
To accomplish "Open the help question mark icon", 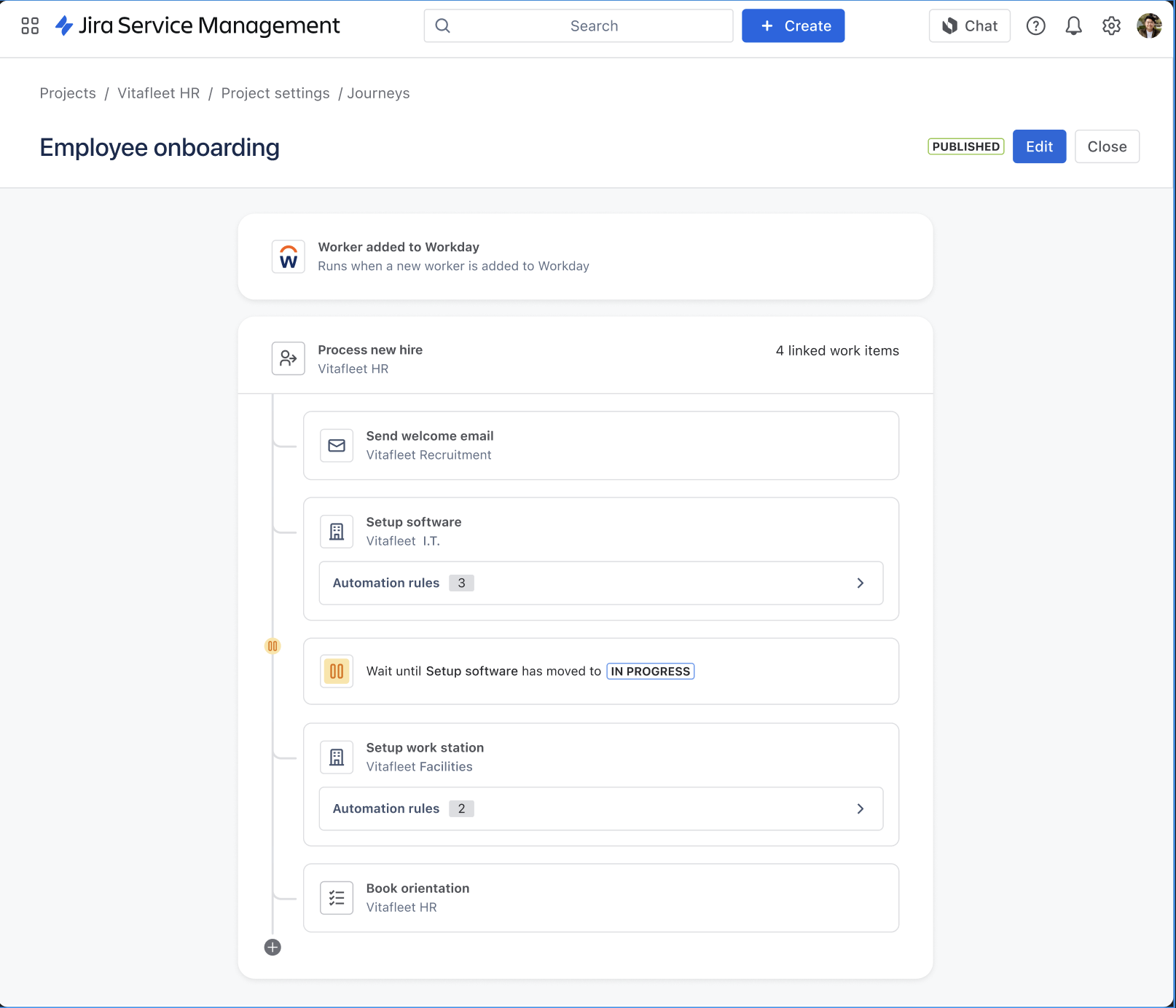I will [x=1035, y=25].
